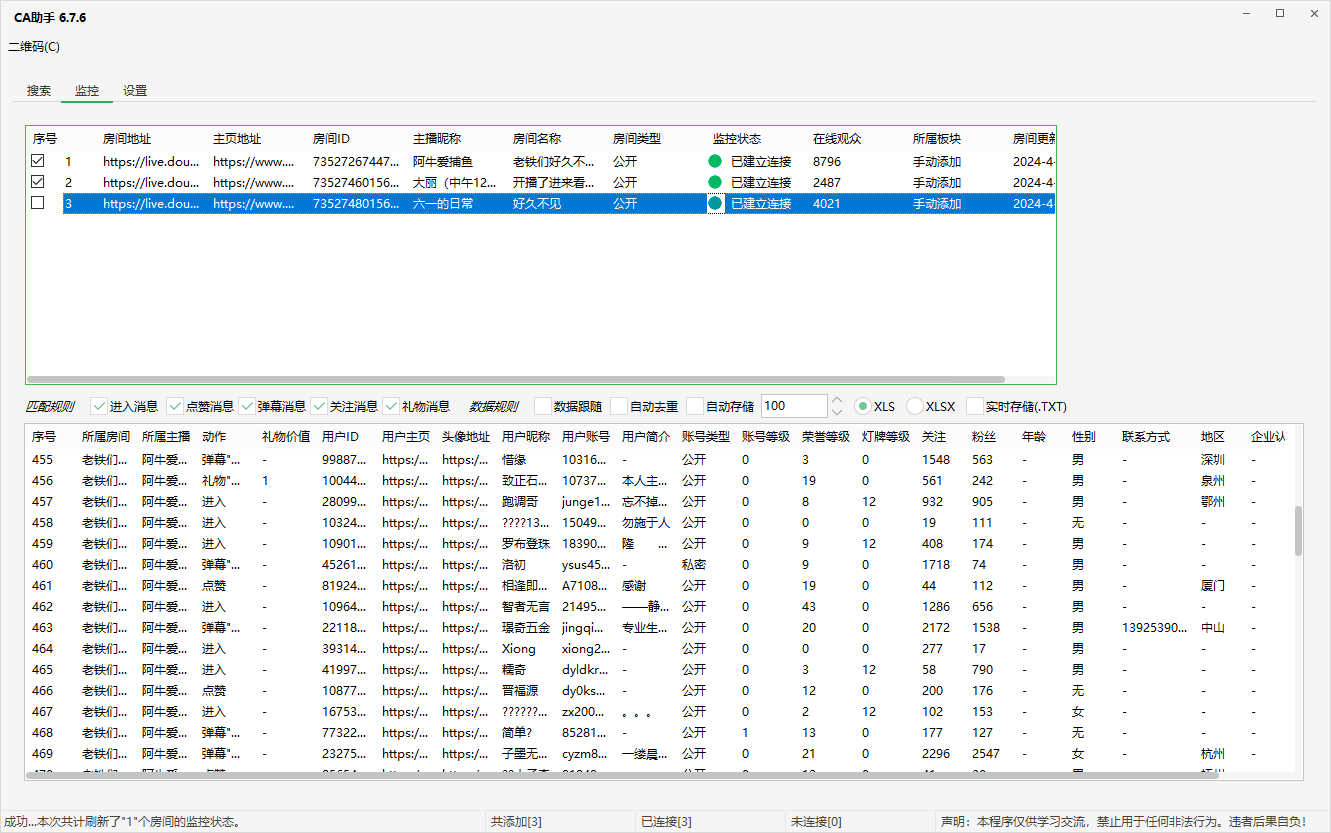Uncheck the checkbox for room row 2

(x=38, y=182)
